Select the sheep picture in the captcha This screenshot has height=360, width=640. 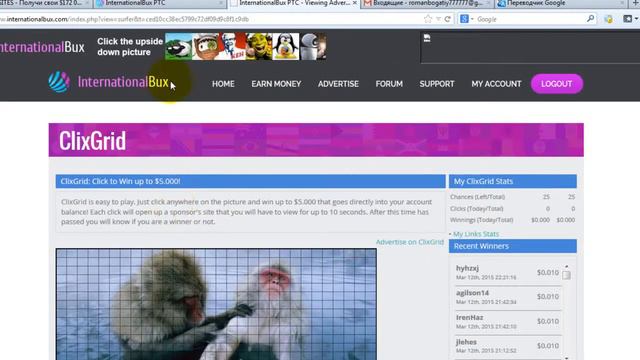(178, 47)
